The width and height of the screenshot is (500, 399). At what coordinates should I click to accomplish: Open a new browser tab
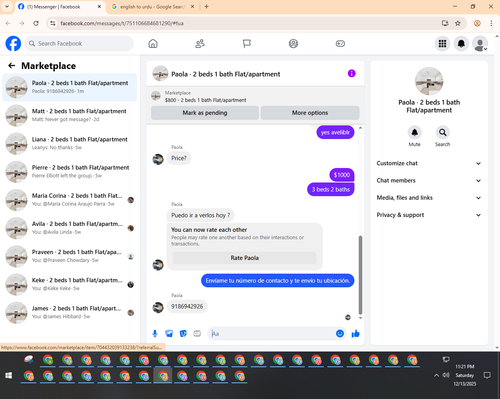(x=206, y=7)
